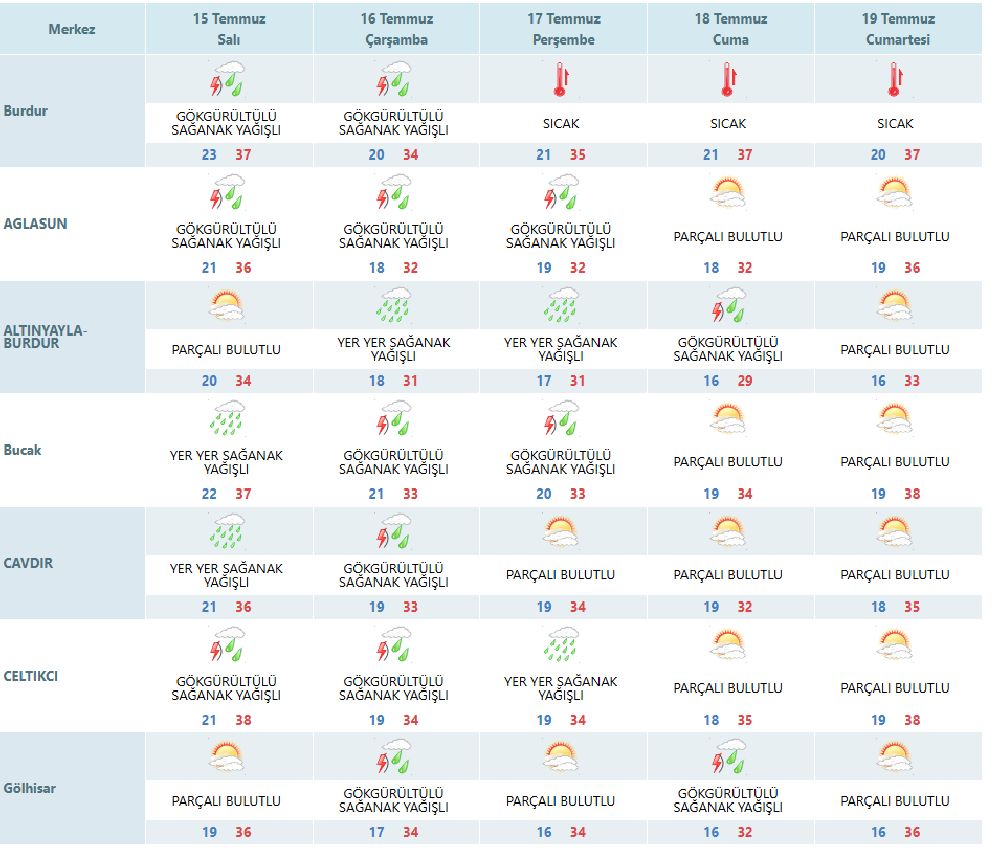Click Burdur hot thermometer icon for 17 Temmuz
The height and width of the screenshot is (848, 1000).
pyautogui.click(x=560, y=78)
